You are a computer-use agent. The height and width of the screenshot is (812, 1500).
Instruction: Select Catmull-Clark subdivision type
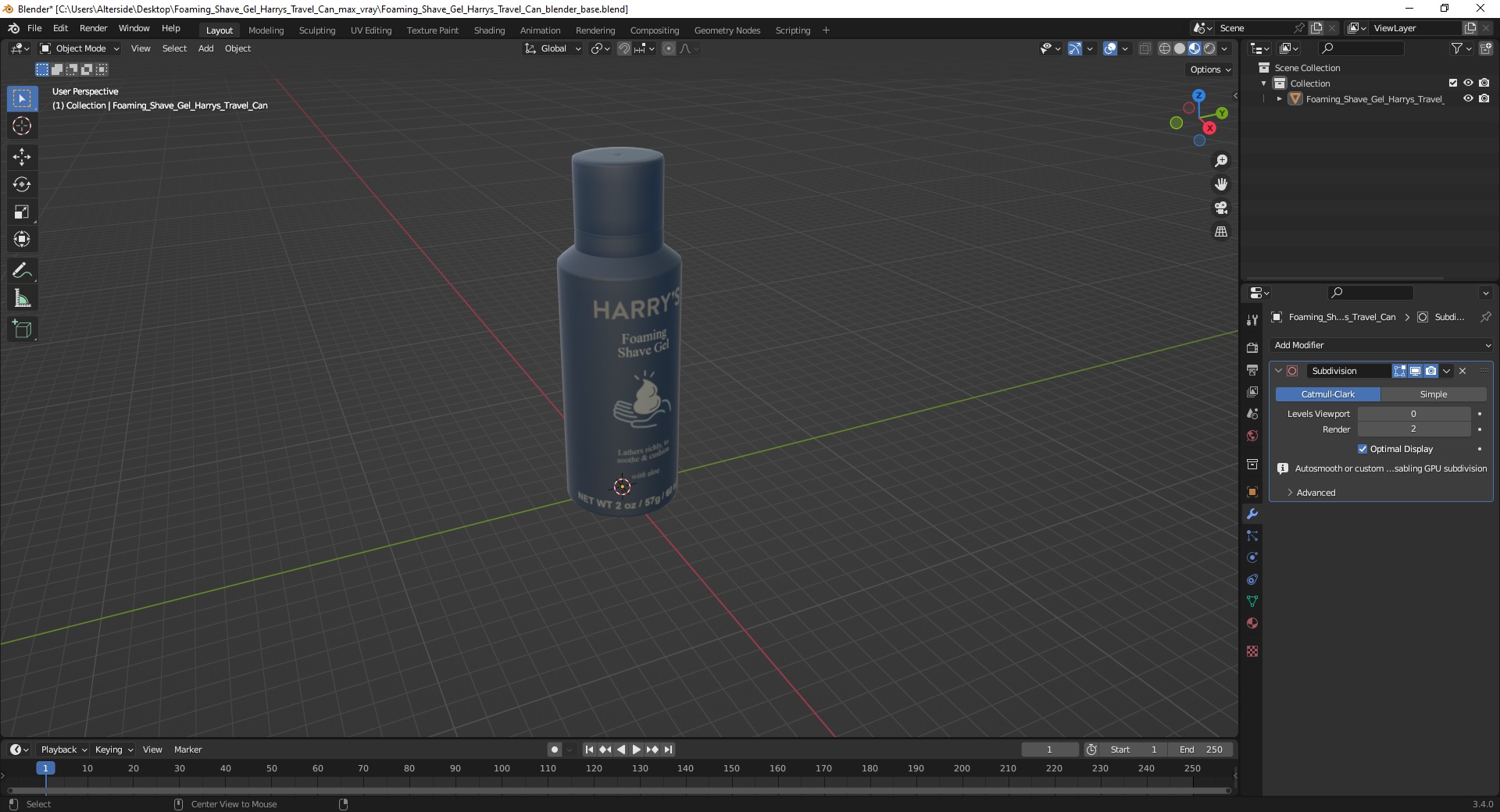pos(1327,394)
